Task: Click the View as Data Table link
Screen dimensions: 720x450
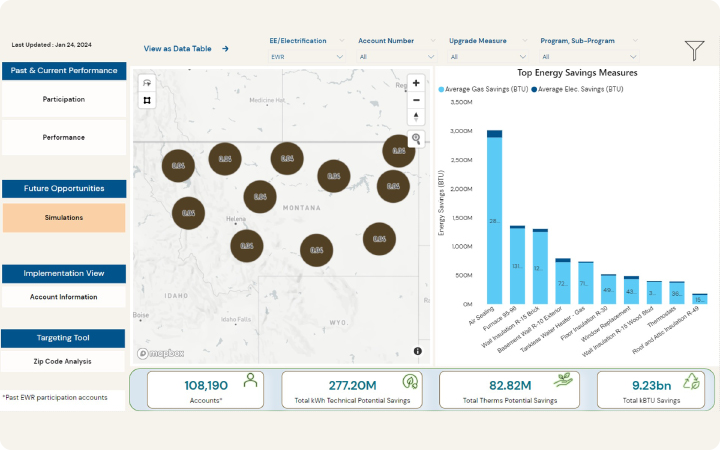Action: click(186, 48)
